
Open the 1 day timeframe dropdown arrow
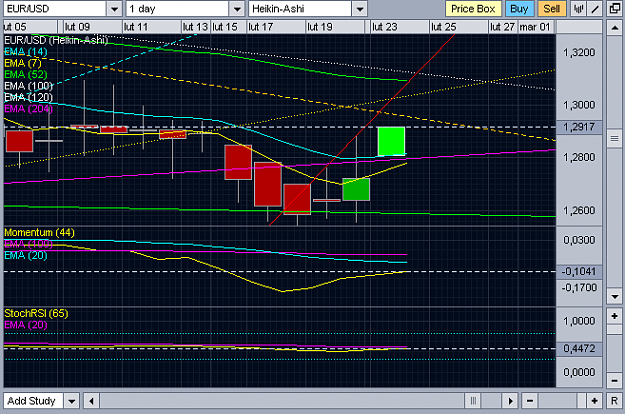coord(237,9)
